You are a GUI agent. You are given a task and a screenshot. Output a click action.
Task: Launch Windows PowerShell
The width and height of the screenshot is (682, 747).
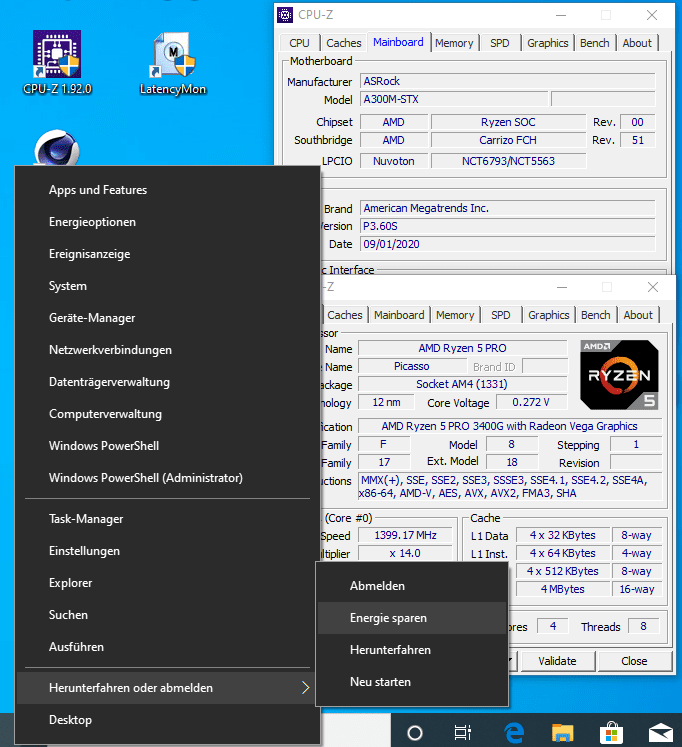pos(167,446)
